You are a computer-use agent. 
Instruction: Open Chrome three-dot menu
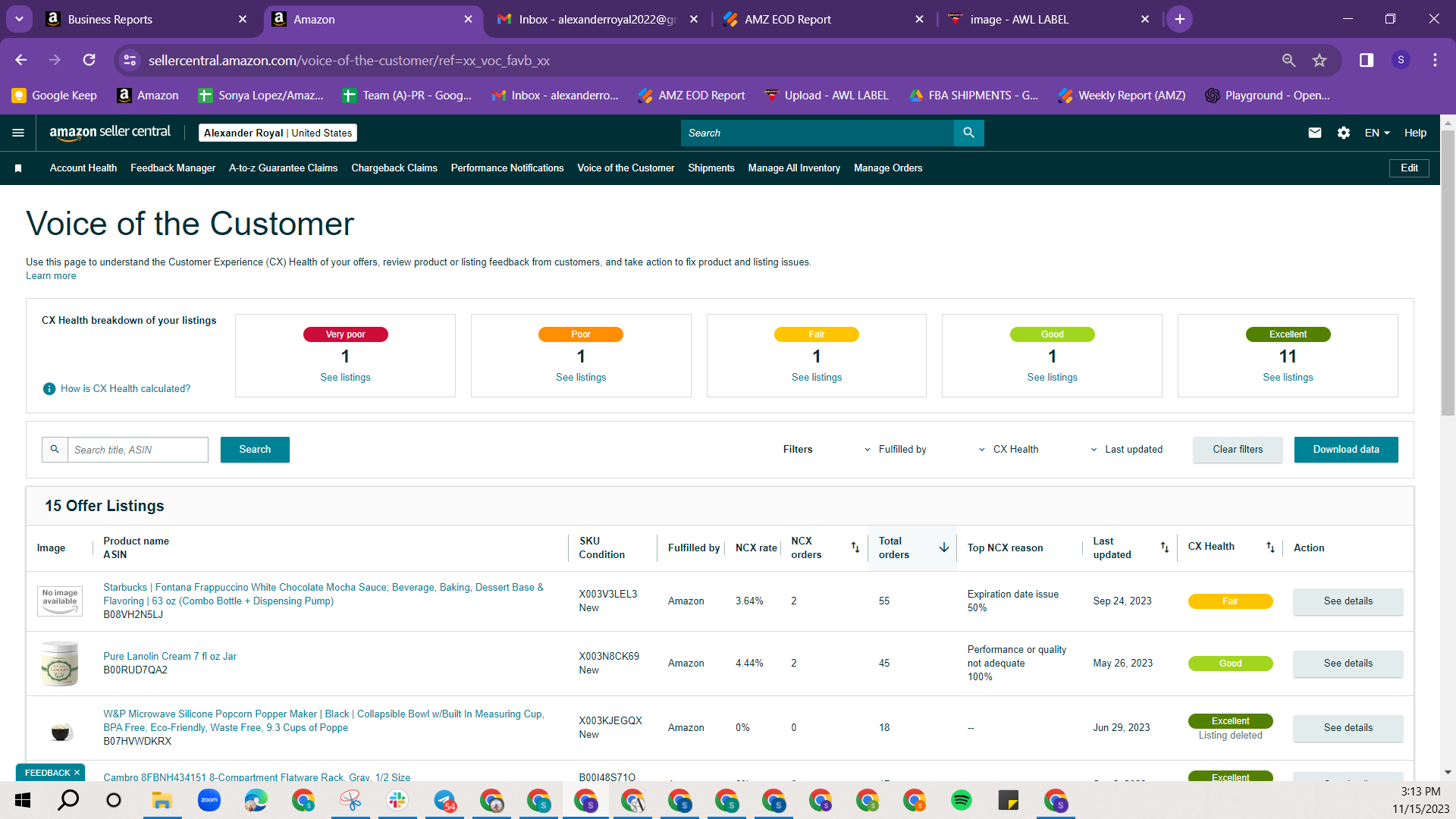pos(1435,60)
